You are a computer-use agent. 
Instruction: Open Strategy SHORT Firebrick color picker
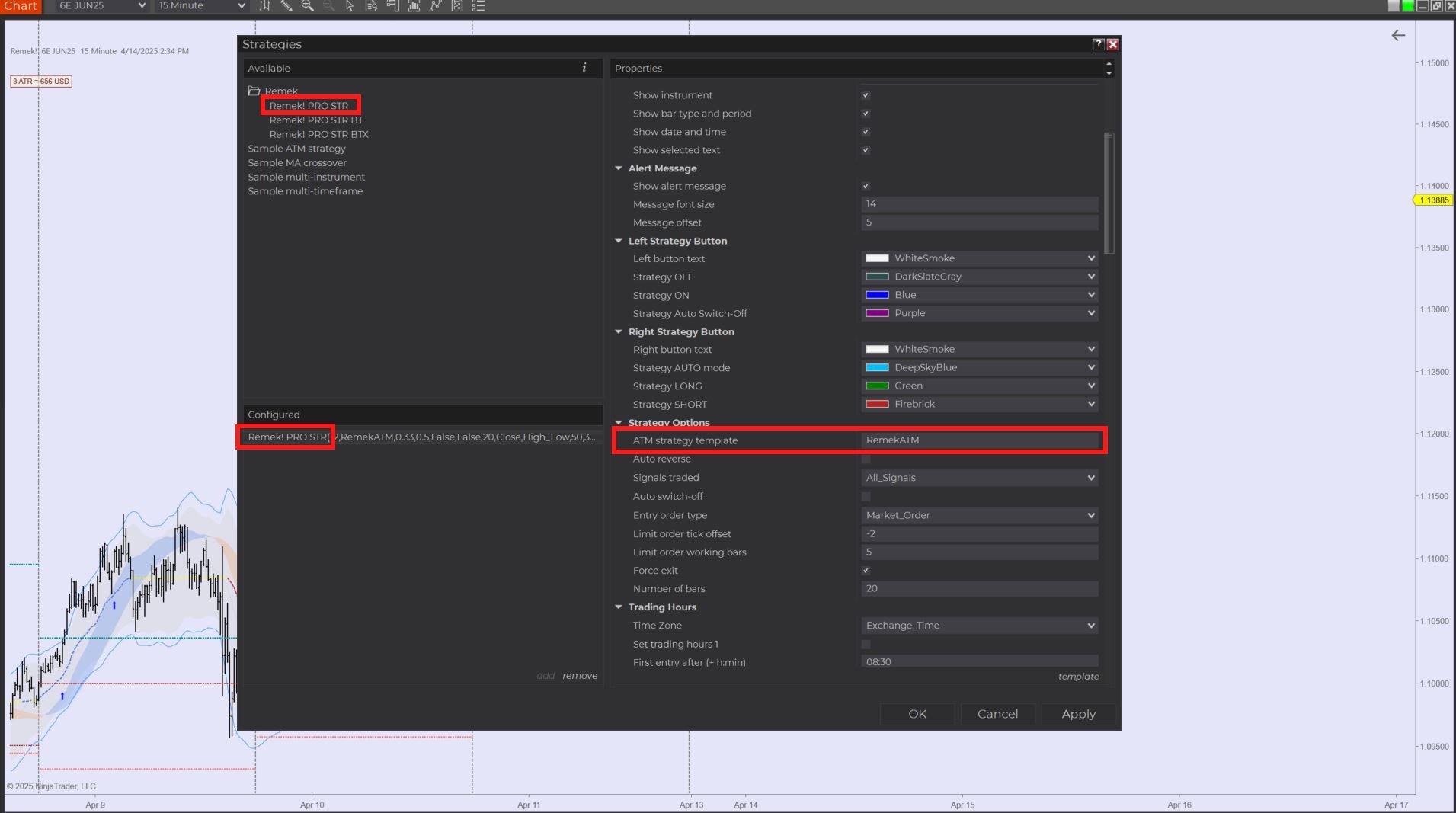[980, 404]
